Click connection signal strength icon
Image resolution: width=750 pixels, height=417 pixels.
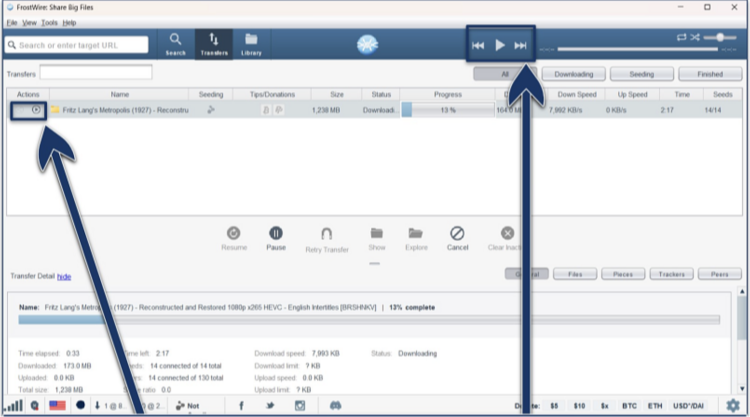pyautogui.click(x=14, y=406)
